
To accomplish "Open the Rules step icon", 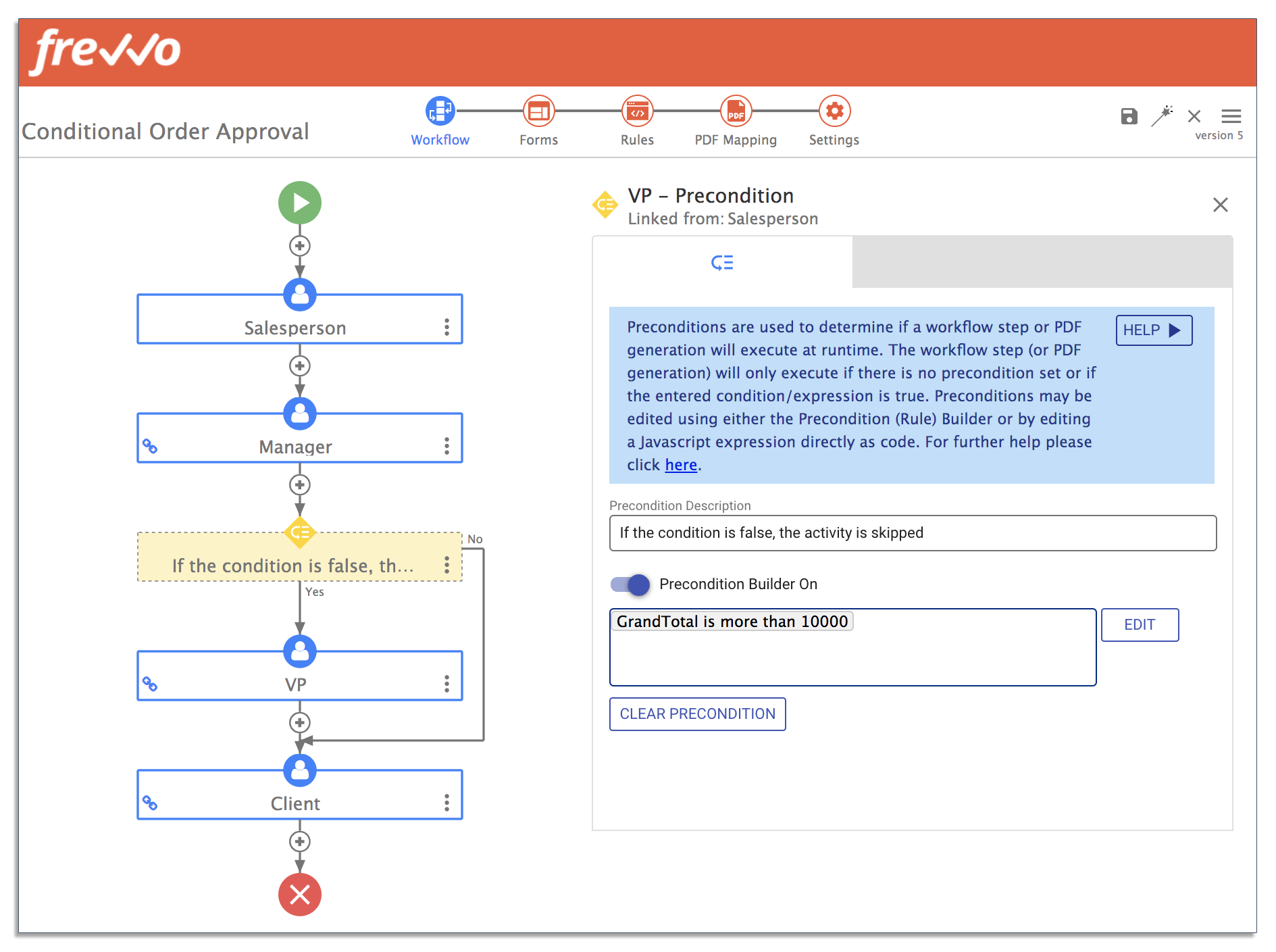I will click(637, 111).
